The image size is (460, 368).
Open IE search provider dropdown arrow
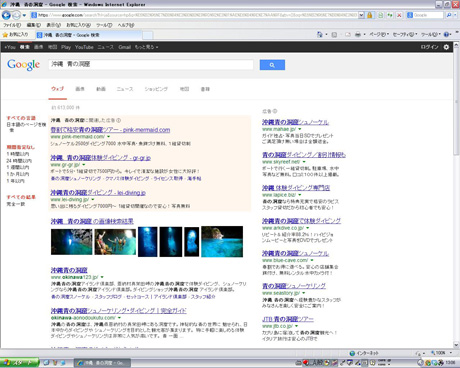(456, 15)
